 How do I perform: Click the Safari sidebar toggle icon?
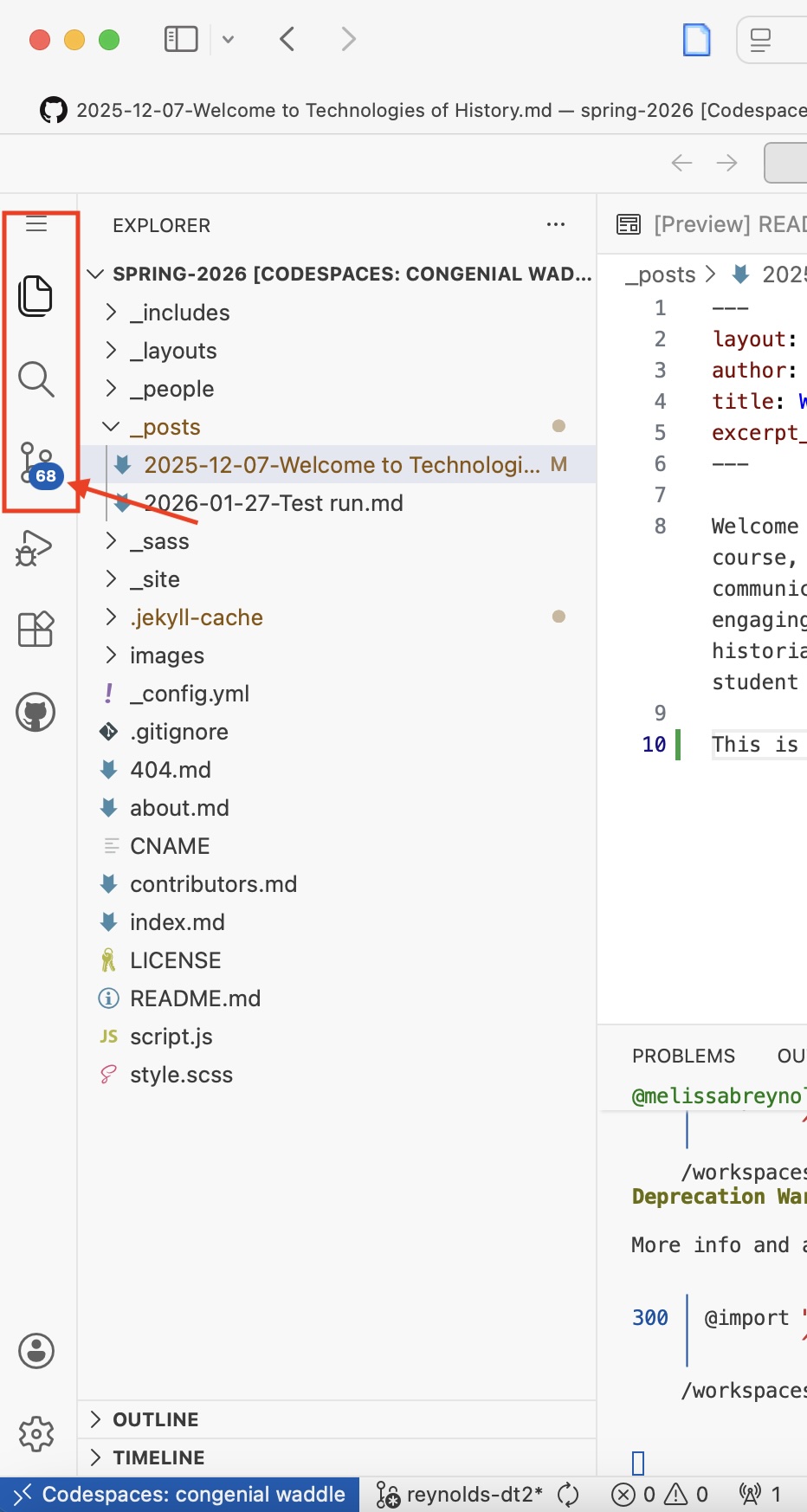click(x=181, y=39)
